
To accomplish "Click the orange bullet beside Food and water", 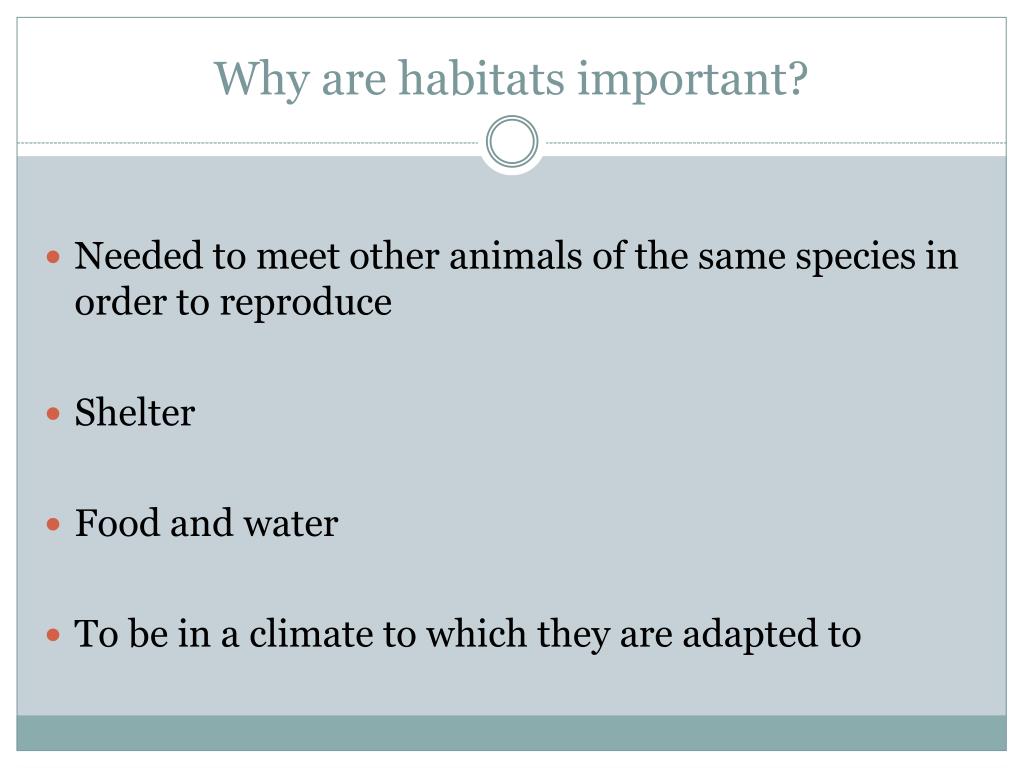I will coord(54,524).
